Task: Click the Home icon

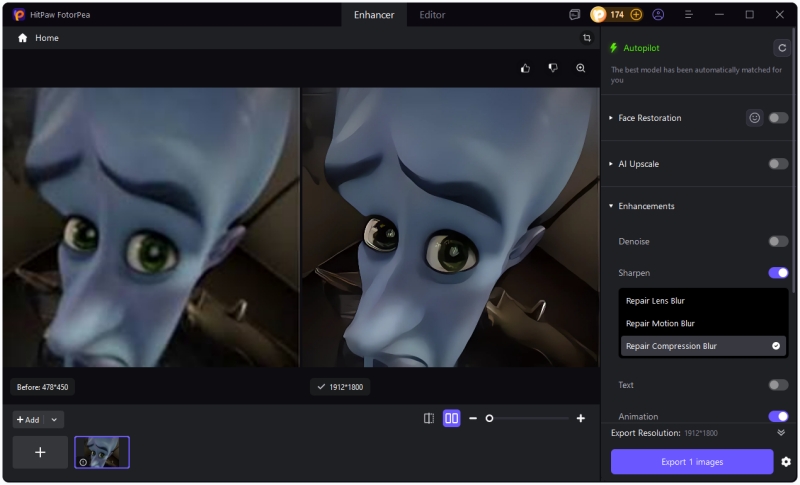Action: point(22,38)
